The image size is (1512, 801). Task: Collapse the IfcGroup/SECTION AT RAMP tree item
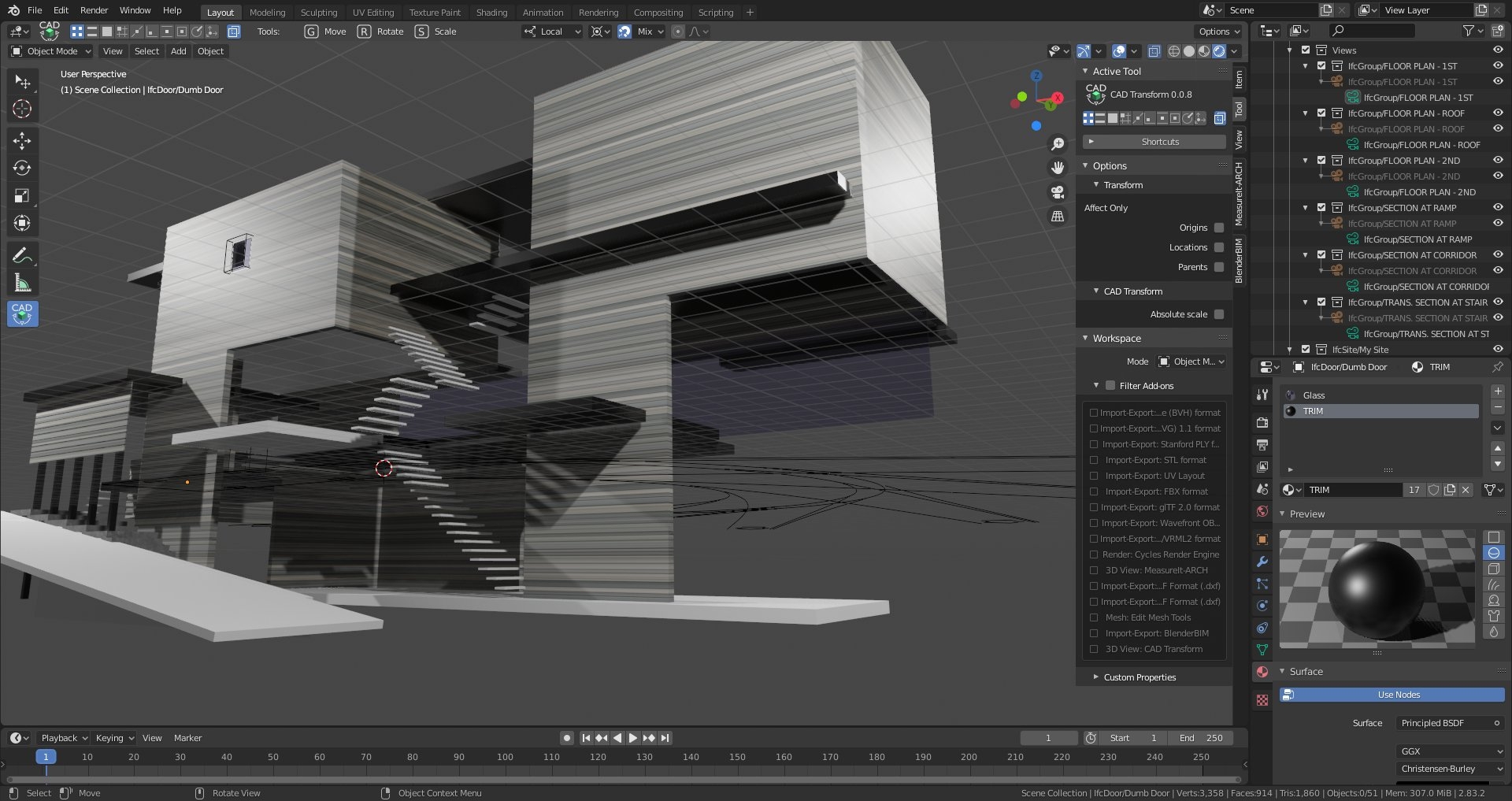[x=1305, y=207]
